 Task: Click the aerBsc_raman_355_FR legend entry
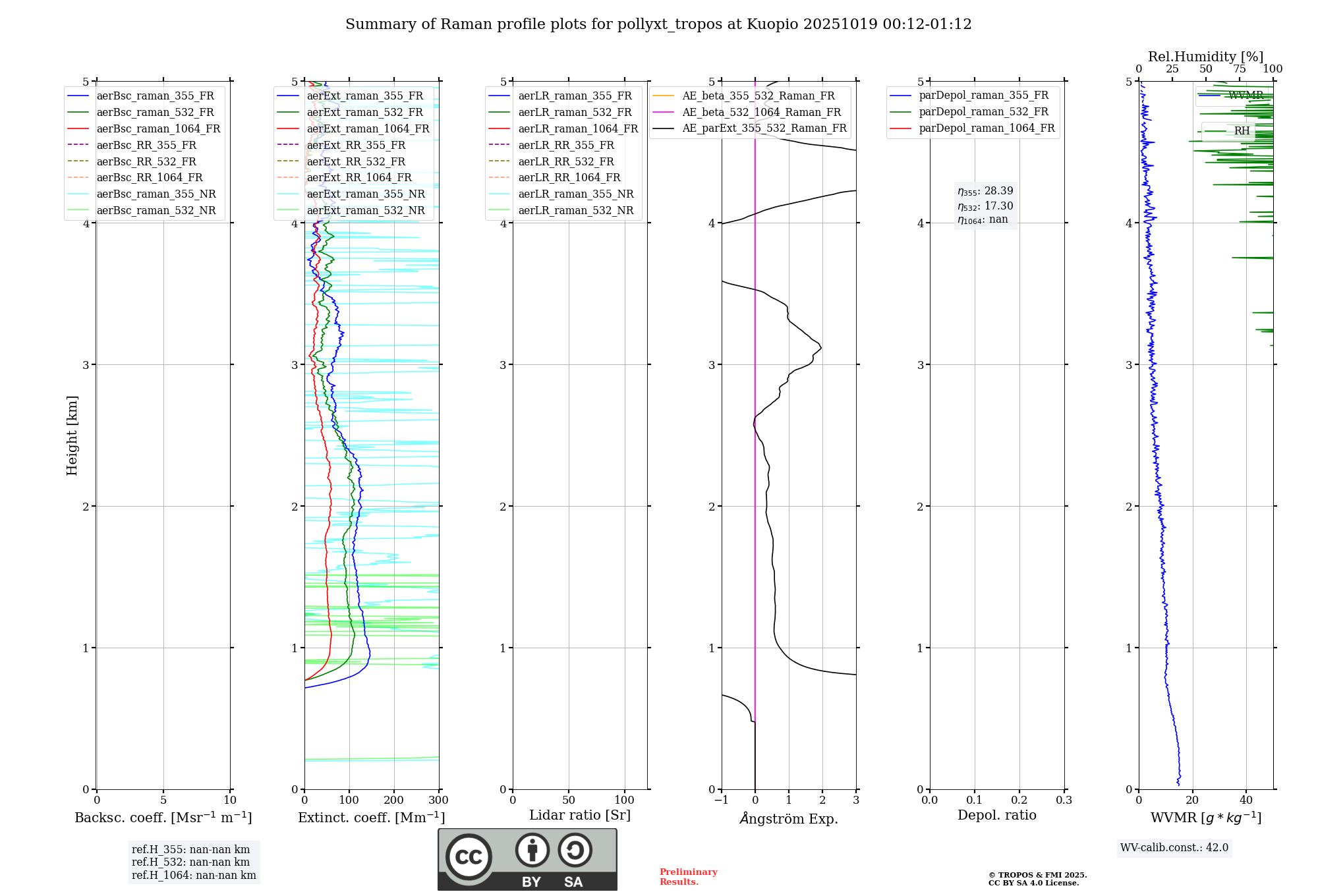click(x=155, y=96)
